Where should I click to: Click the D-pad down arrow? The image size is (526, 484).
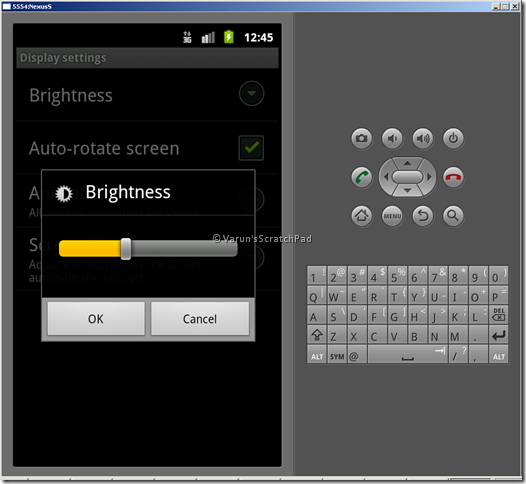(407, 191)
